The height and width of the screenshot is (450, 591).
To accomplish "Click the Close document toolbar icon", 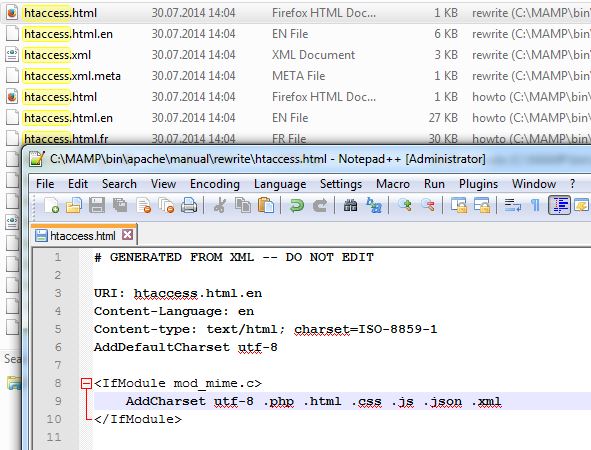I will coord(144,205).
